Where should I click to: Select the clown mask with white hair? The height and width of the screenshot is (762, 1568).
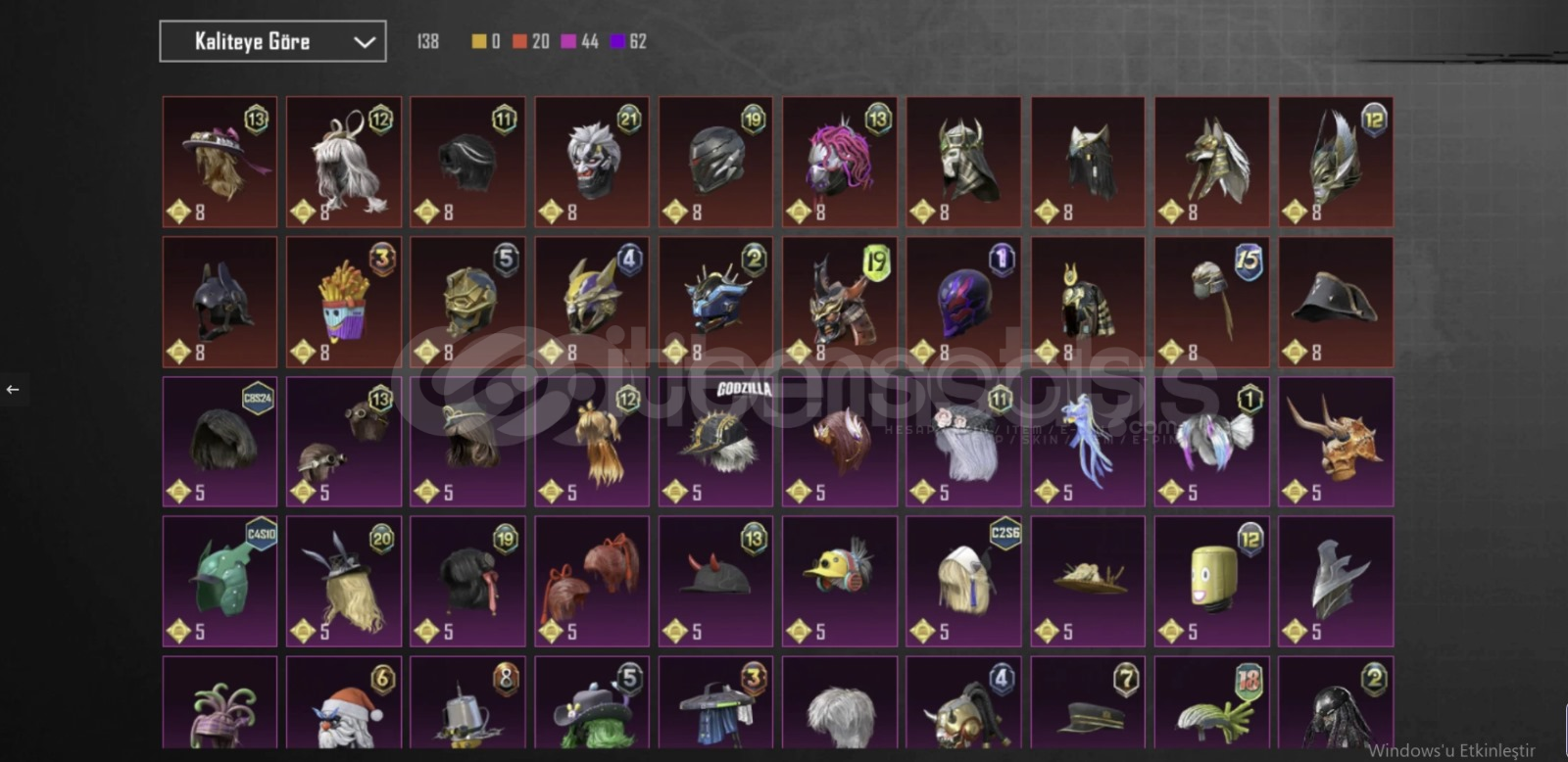pos(592,162)
